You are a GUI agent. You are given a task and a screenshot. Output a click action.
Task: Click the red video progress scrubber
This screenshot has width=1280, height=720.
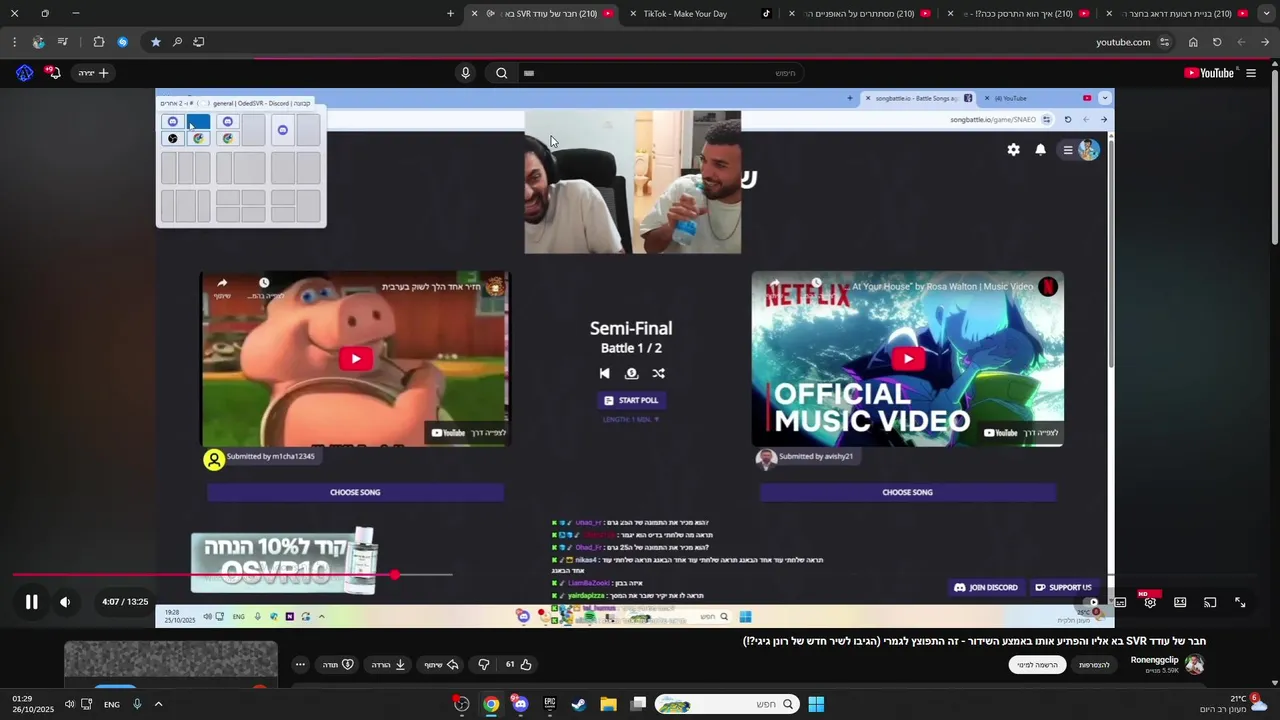(395, 574)
